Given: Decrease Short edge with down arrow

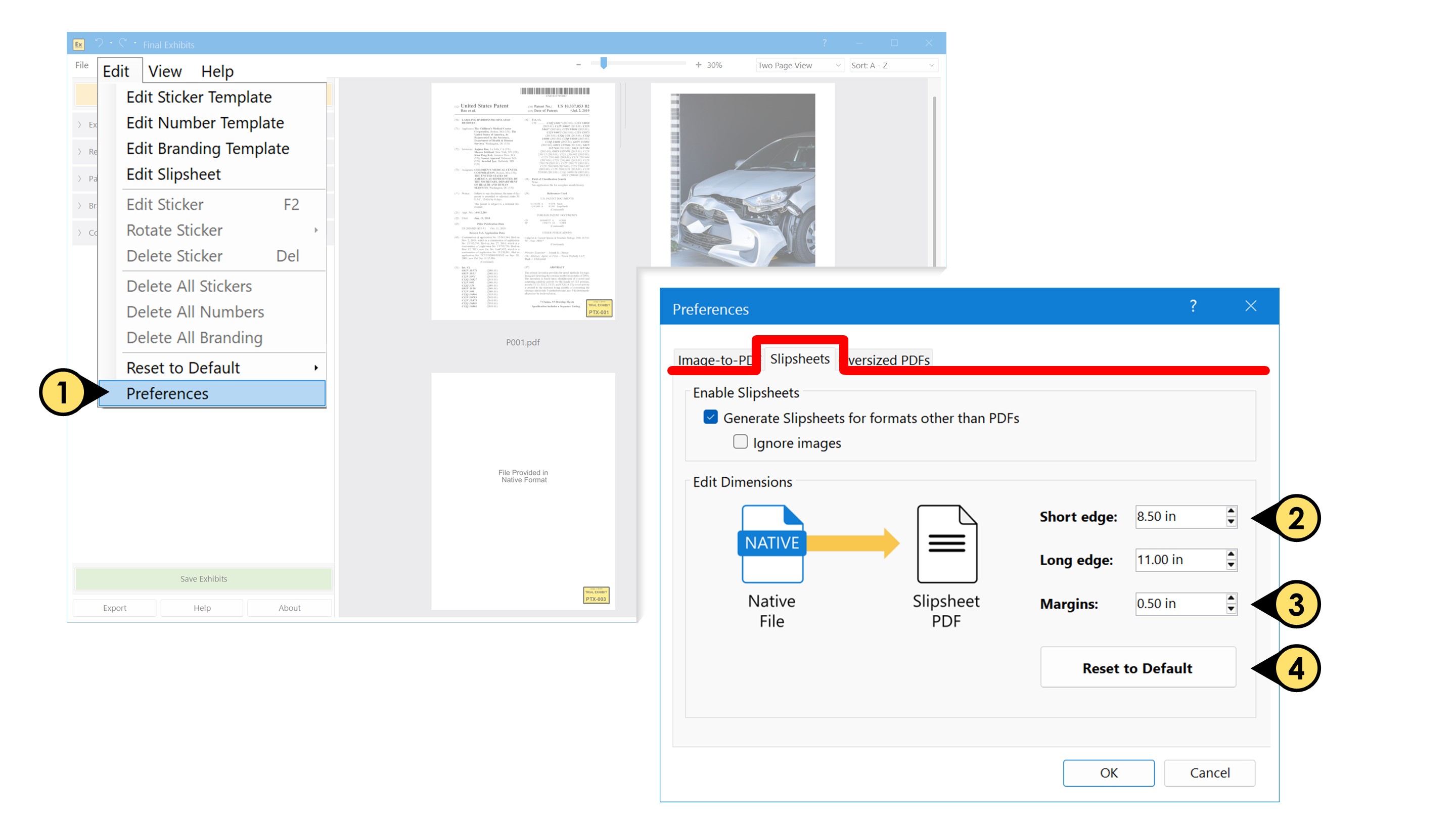Looking at the screenshot, I should 1231,522.
